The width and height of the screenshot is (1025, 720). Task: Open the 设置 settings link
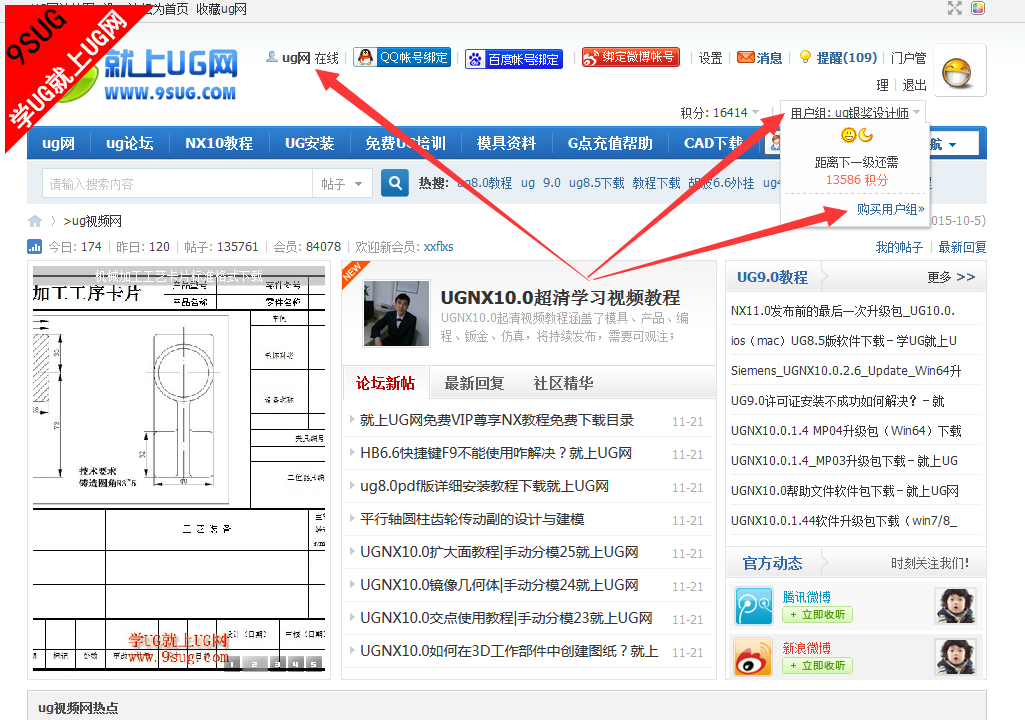pyautogui.click(x=710, y=58)
